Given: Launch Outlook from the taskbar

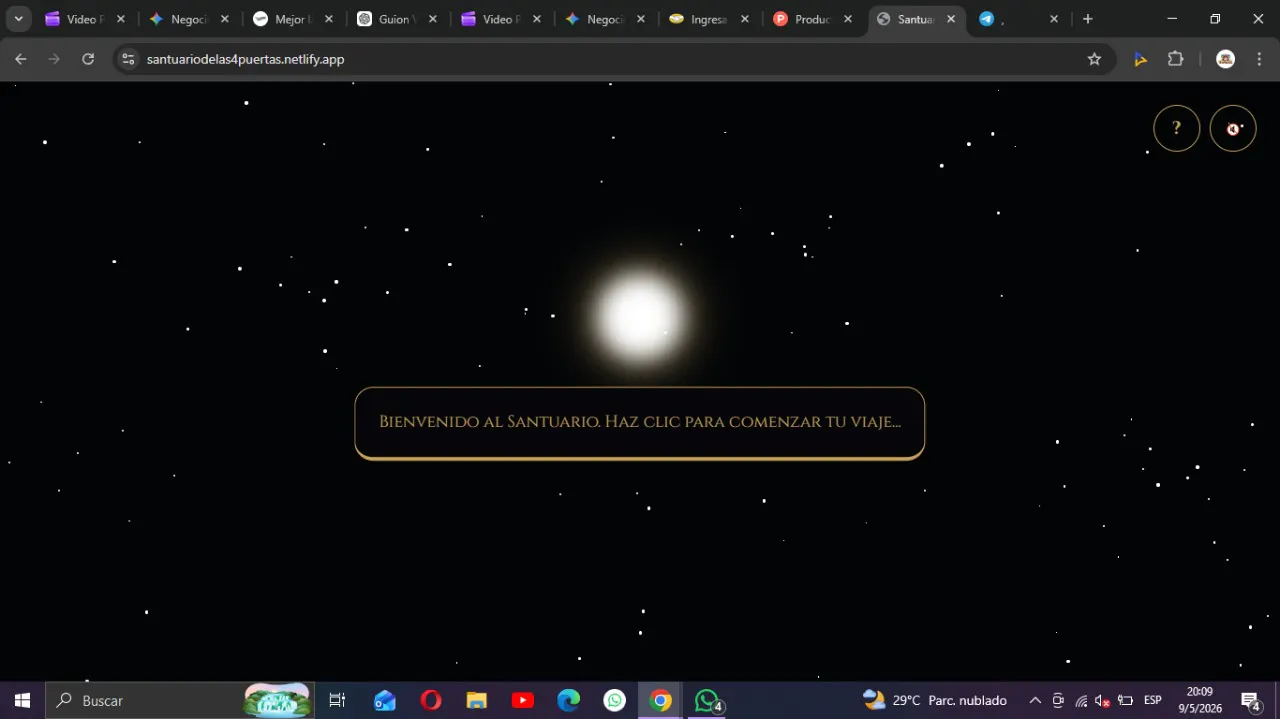Looking at the screenshot, I should [x=384, y=700].
